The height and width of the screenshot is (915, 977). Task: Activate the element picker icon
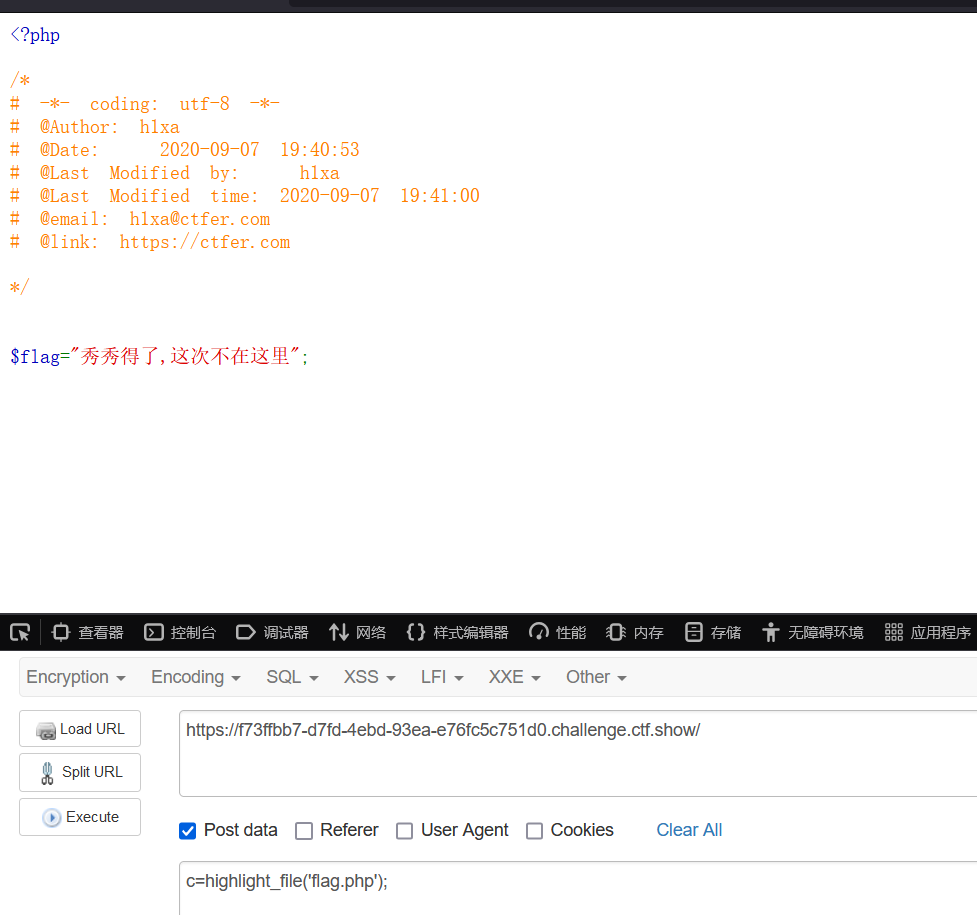click(20, 632)
